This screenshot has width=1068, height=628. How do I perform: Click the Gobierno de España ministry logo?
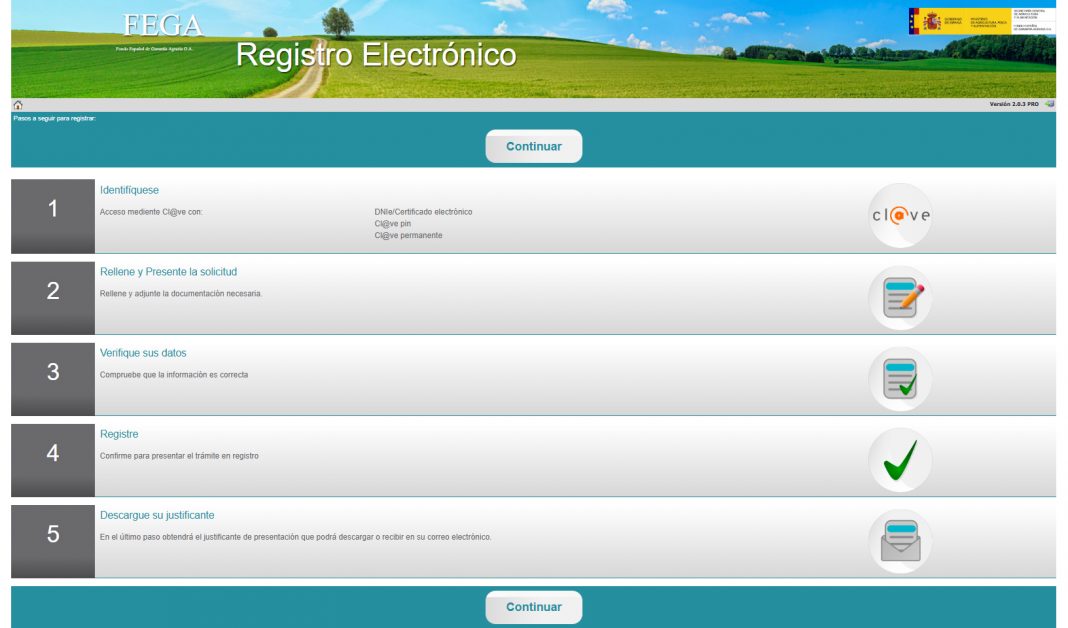pyautogui.click(x=981, y=21)
